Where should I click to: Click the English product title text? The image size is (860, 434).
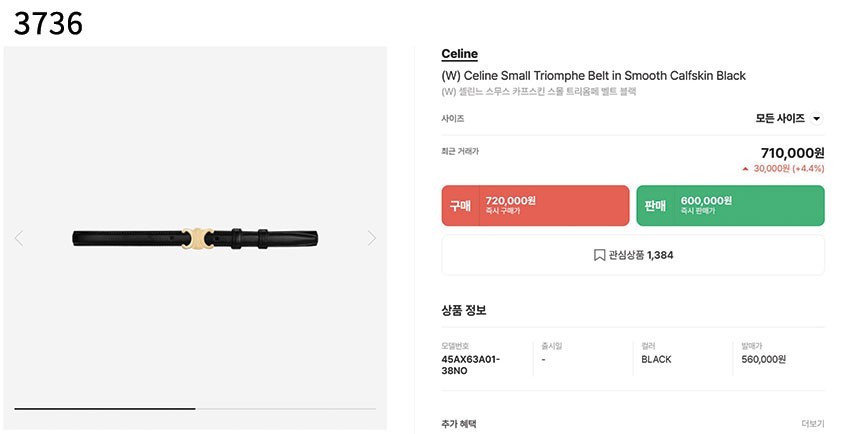[x=593, y=76]
